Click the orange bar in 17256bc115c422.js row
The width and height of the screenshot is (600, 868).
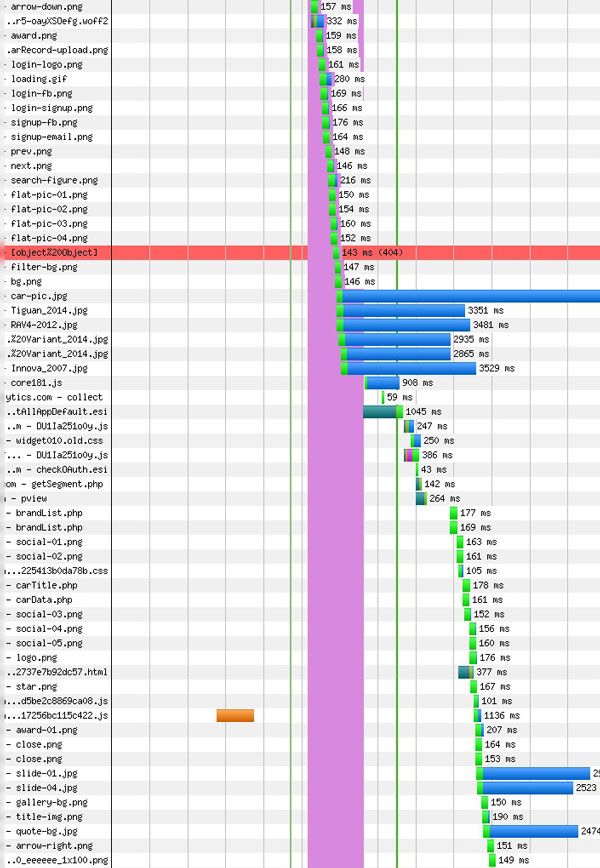pyautogui.click(x=235, y=715)
